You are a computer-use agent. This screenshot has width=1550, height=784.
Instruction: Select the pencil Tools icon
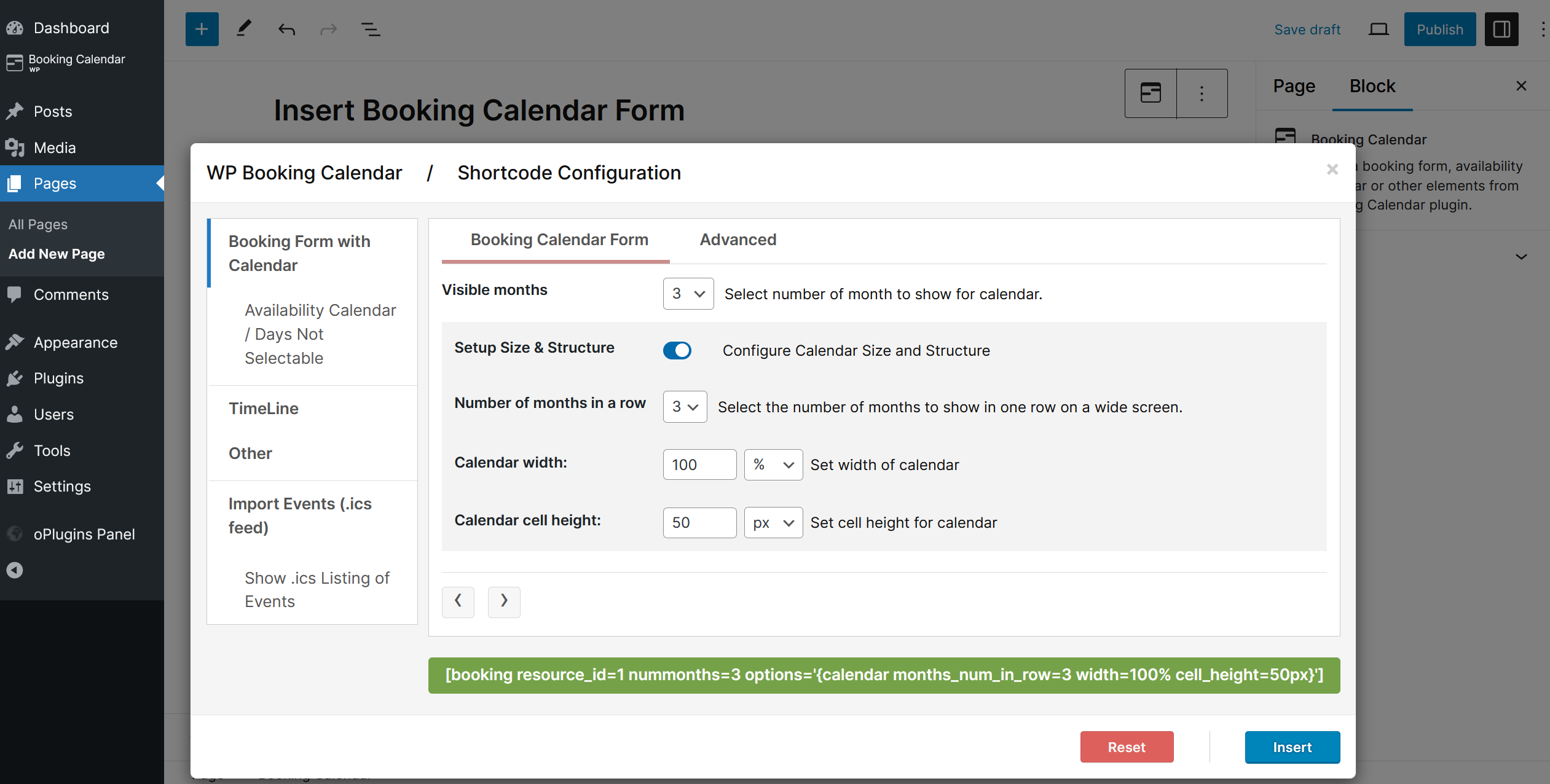tap(244, 29)
